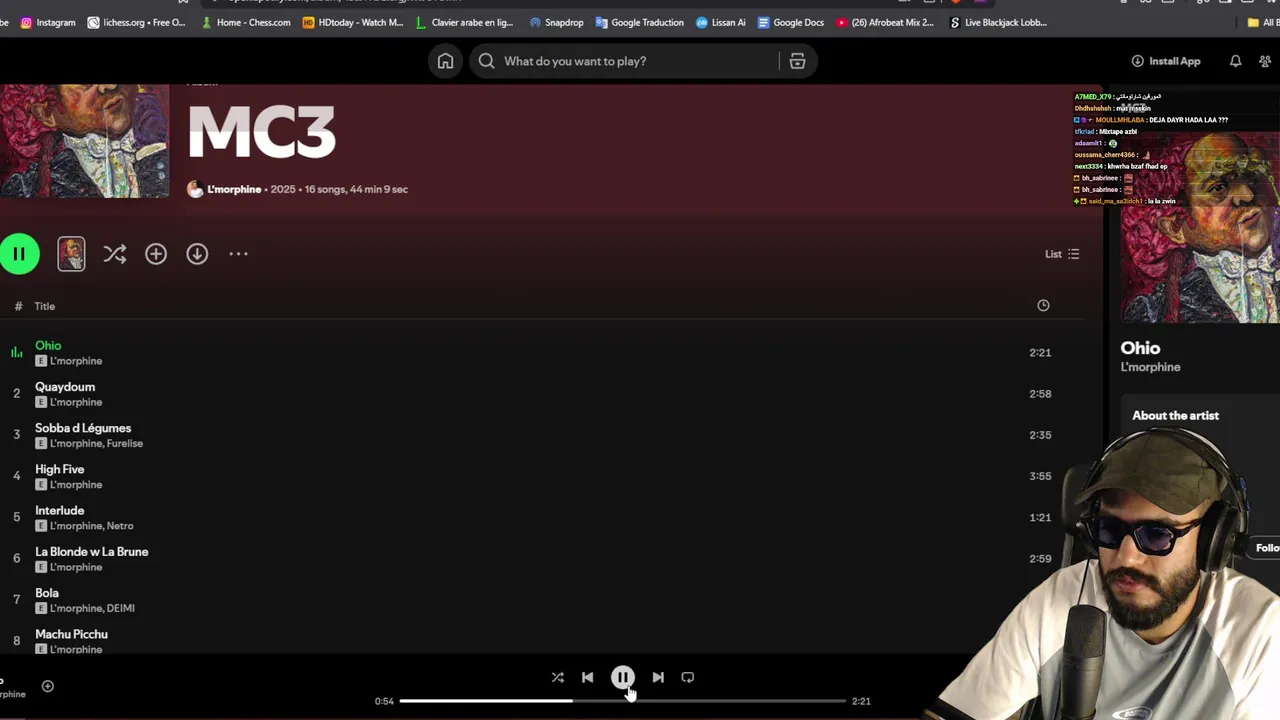The height and width of the screenshot is (720, 1280).
Task: Open HDtoday bookmark
Action: [353, 22]
